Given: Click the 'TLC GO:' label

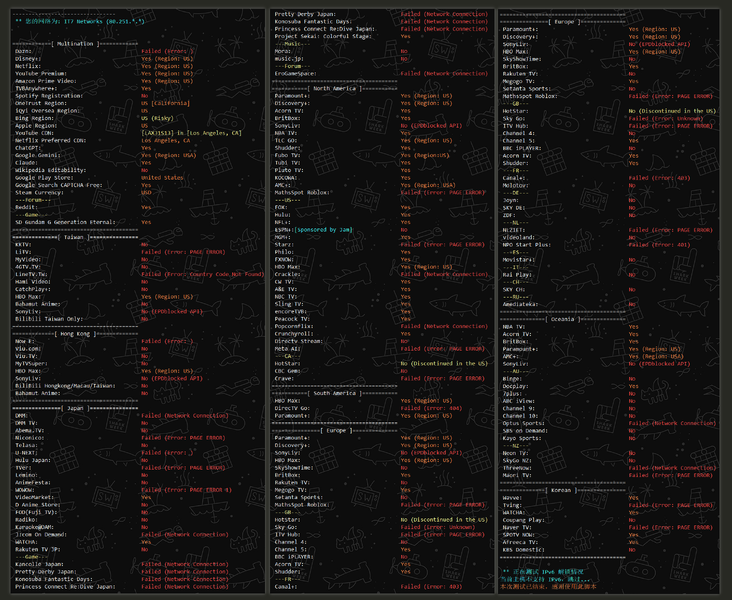Looking at the screenshot, I should (286, 141).
